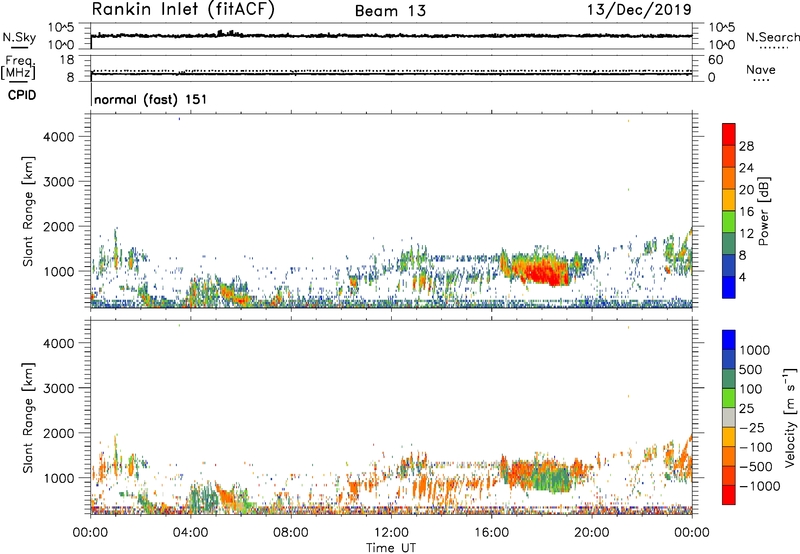Image resolution: width=800 pixels, height=554 pixels.
Task: Click the "Rankin Inlet (fitACF)" plot title
Action: click(x=183, y=10)
